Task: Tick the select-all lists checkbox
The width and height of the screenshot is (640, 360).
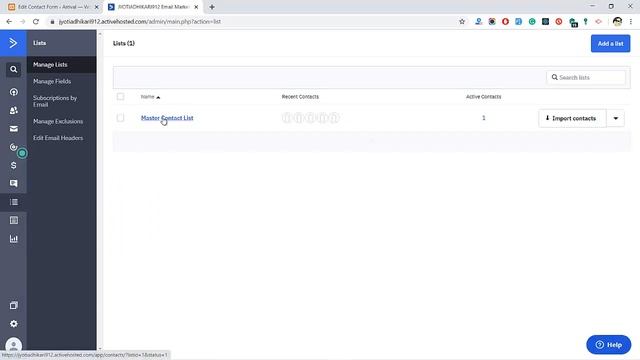Action: (120, 97)
